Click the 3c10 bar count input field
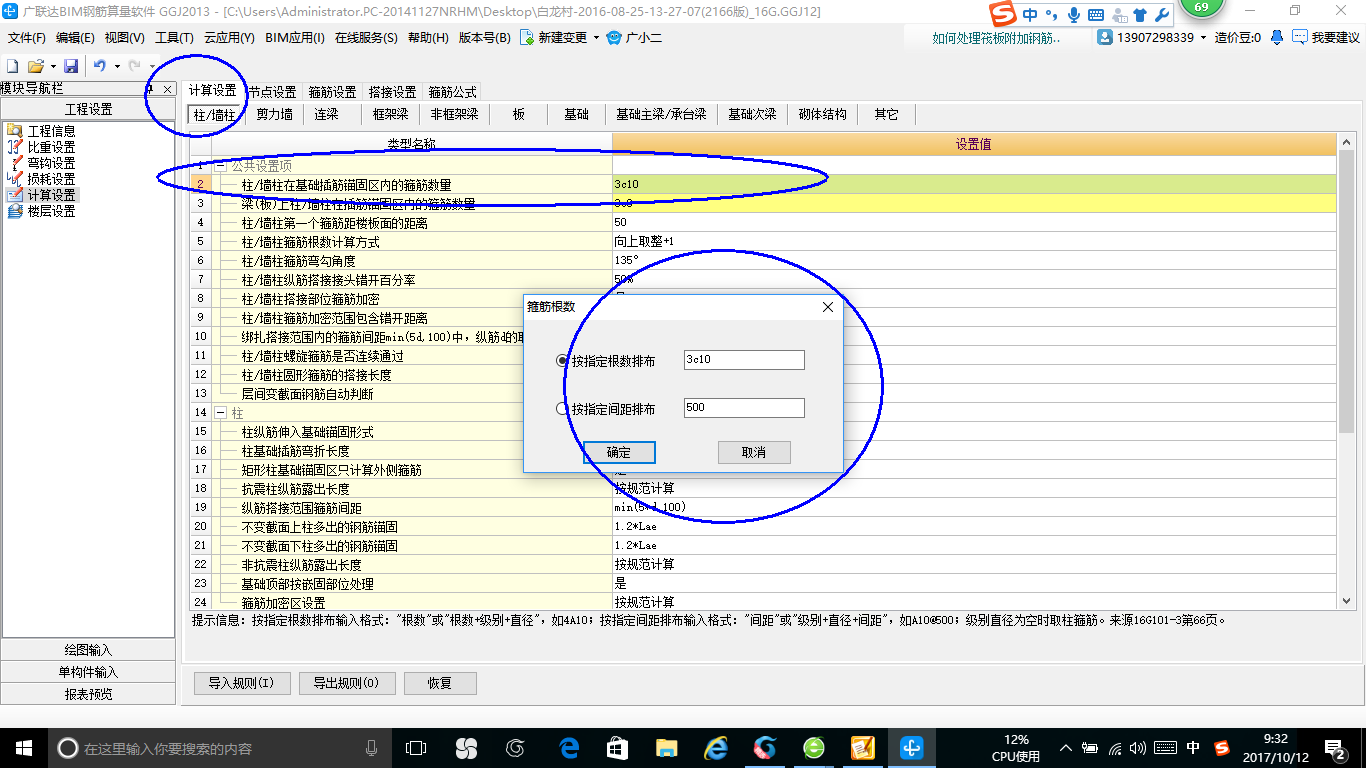1366x768 pixels. point(744,360)
